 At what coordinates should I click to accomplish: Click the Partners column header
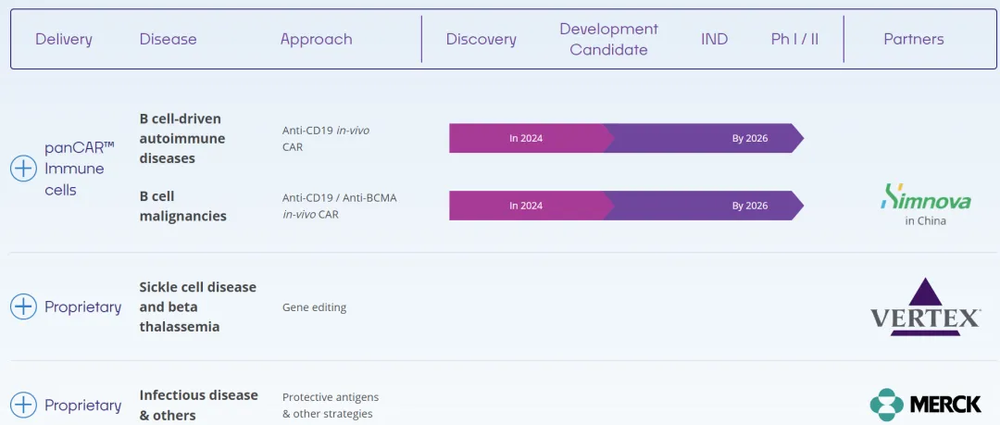tap(913, 39)
